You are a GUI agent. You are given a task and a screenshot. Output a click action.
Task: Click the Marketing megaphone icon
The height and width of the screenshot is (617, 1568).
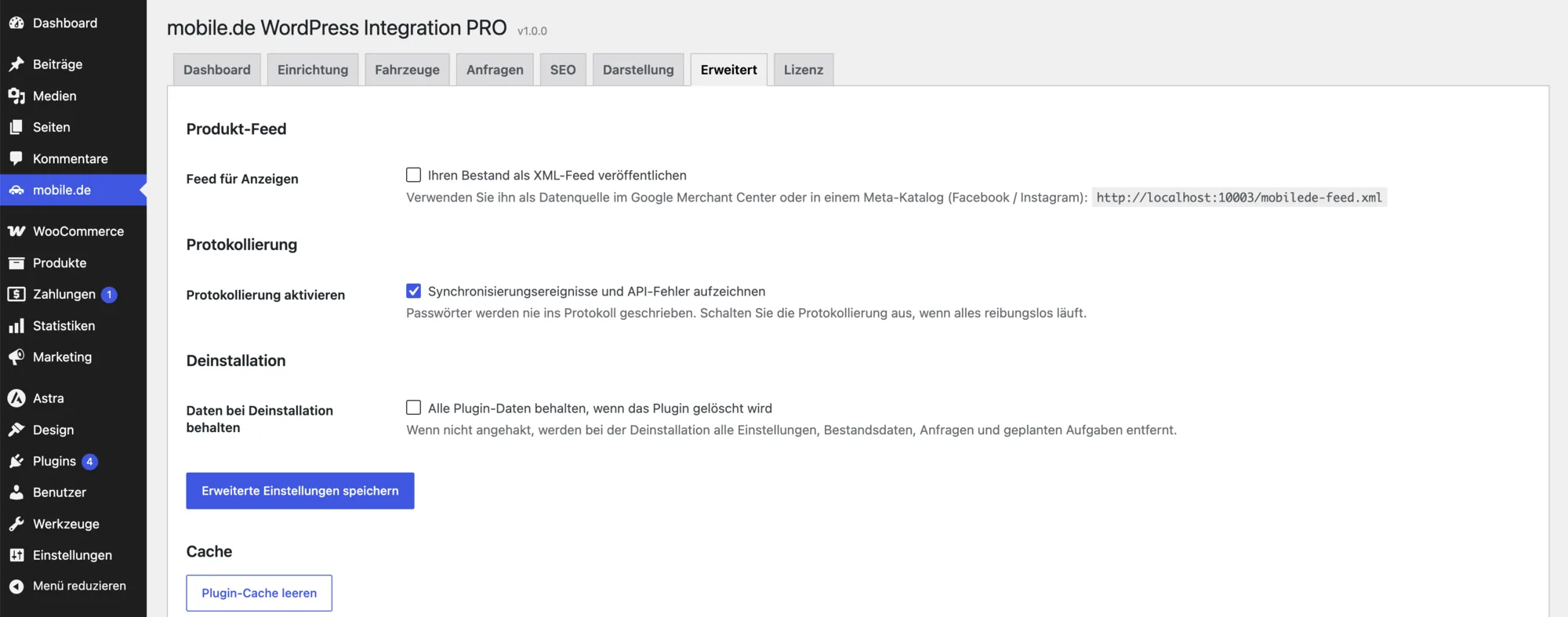pos(16,357)
